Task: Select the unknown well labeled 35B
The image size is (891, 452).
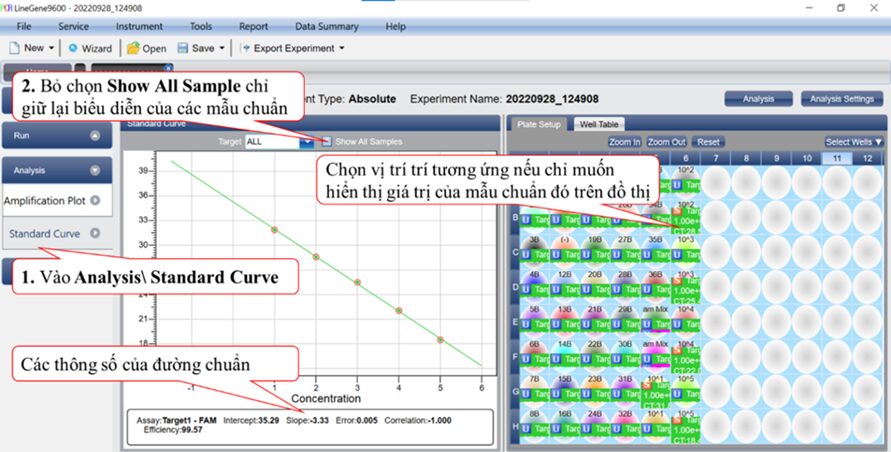Action: point(655,251)
